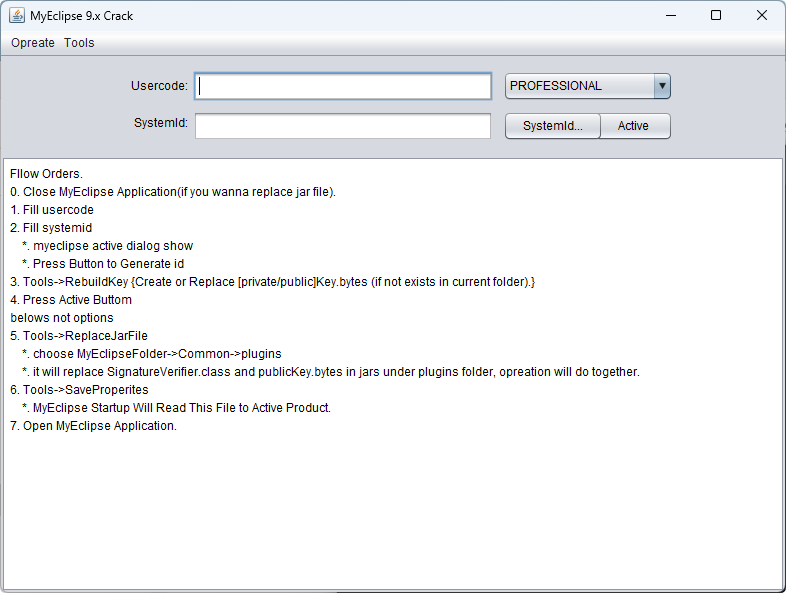Click the Active button
786x593 pixels.
click(x=635, y=126)
